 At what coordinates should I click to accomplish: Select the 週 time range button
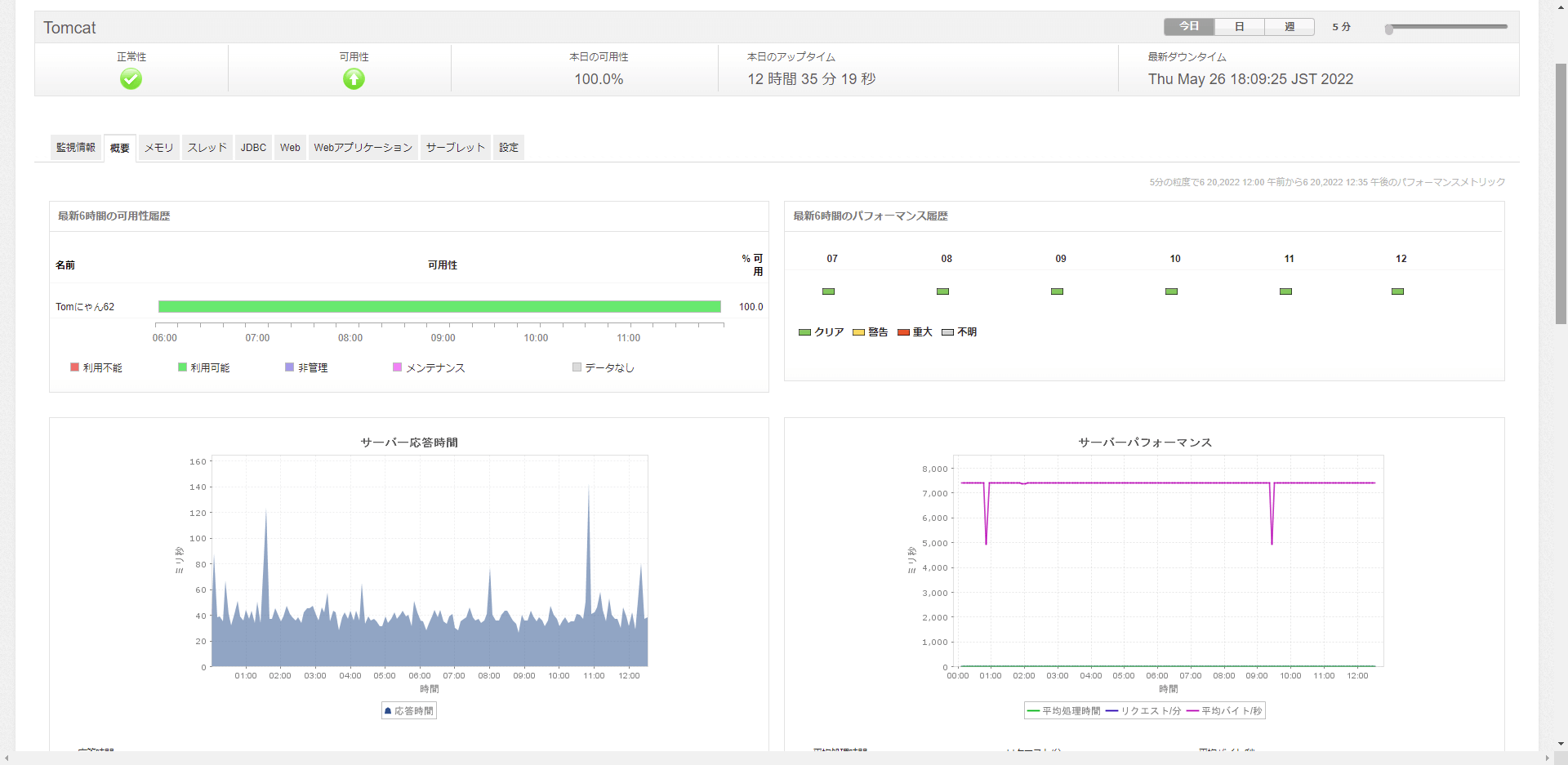1289,26
